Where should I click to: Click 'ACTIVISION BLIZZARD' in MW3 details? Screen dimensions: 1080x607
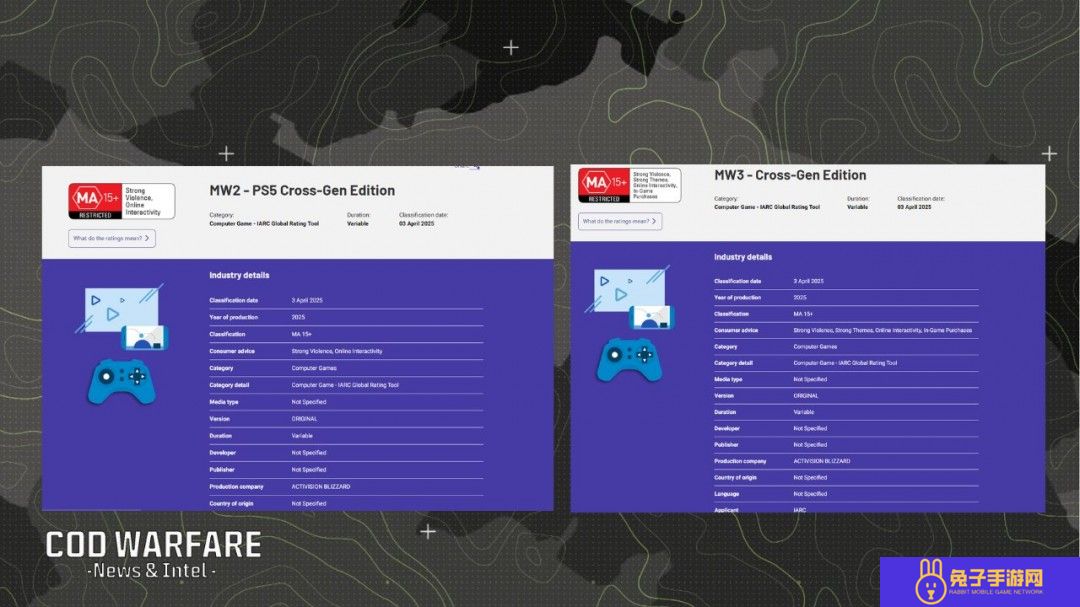pos(822,461)
